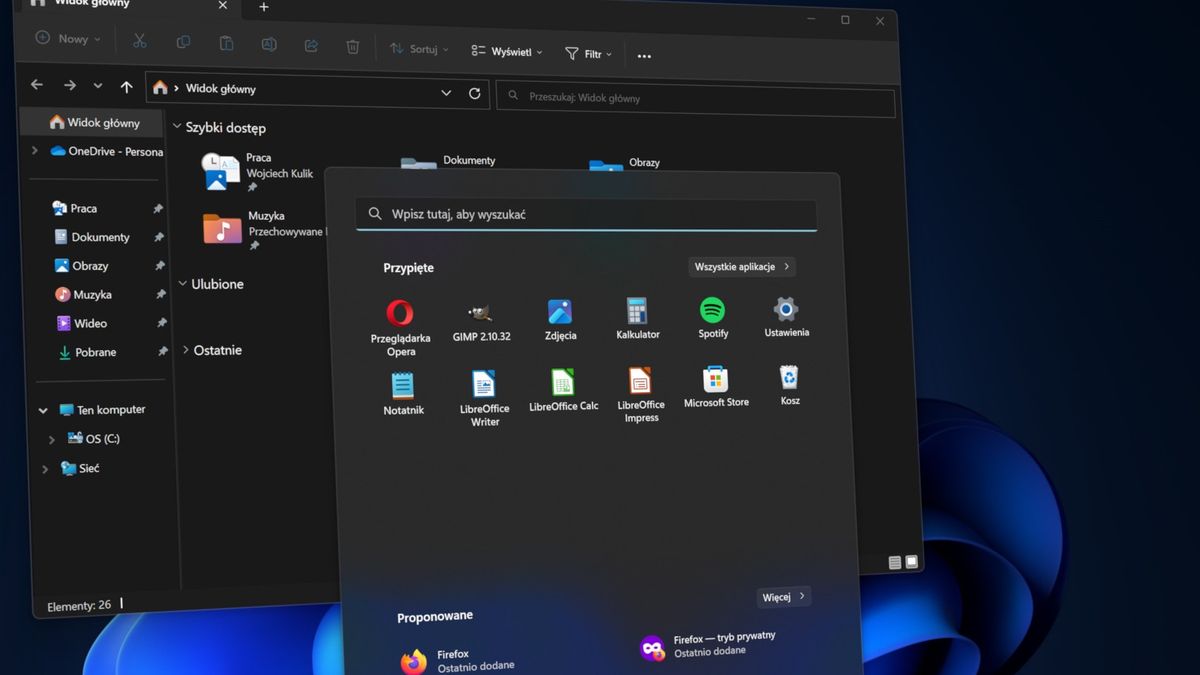Image resolution: width=1200 pixels, height=675 pixels.
Task: Expand the Ostatnie section
Action: [x=186, y=350]
